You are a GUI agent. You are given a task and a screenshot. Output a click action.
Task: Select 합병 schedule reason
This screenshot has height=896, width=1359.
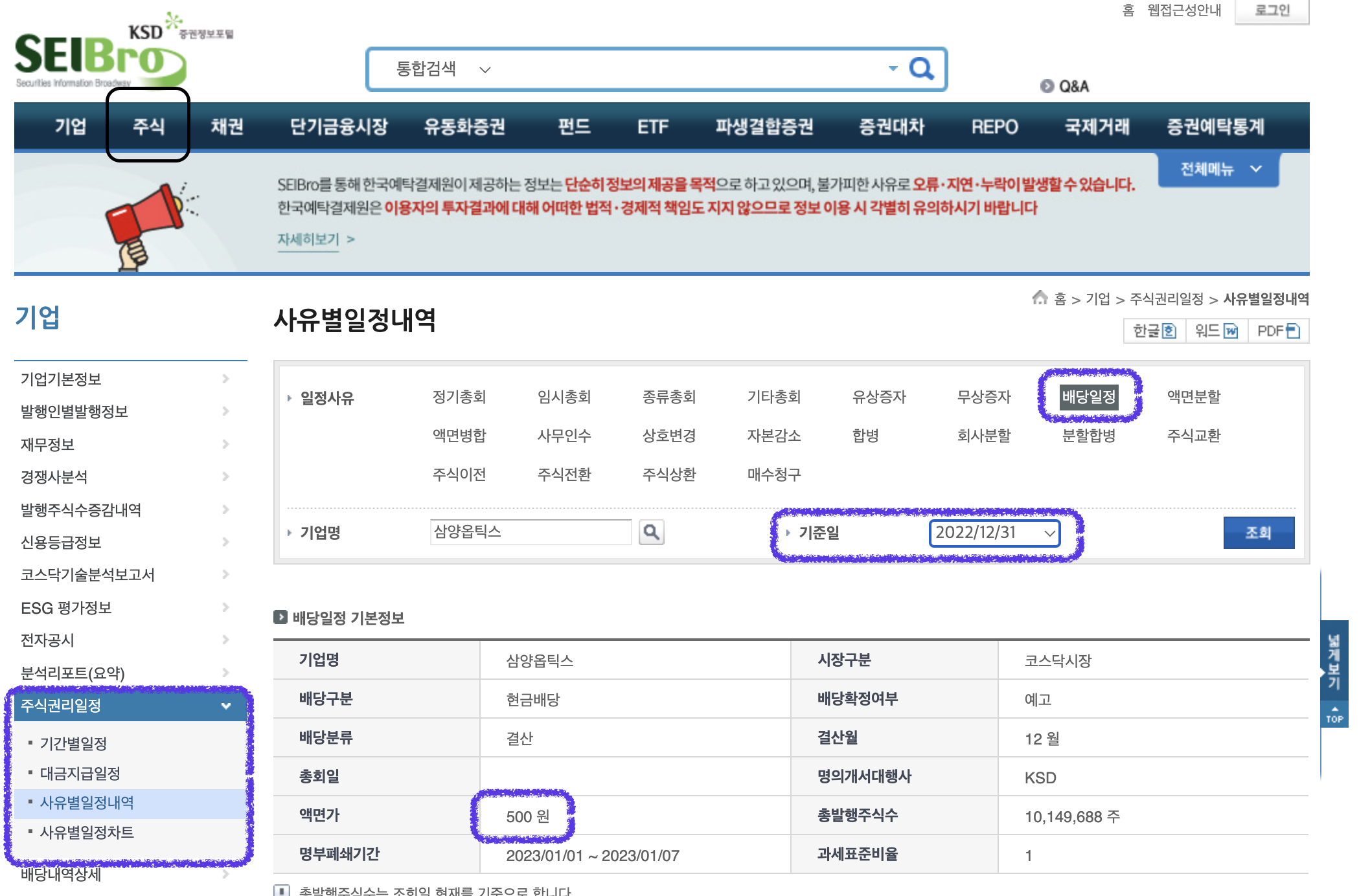[865, 435]
